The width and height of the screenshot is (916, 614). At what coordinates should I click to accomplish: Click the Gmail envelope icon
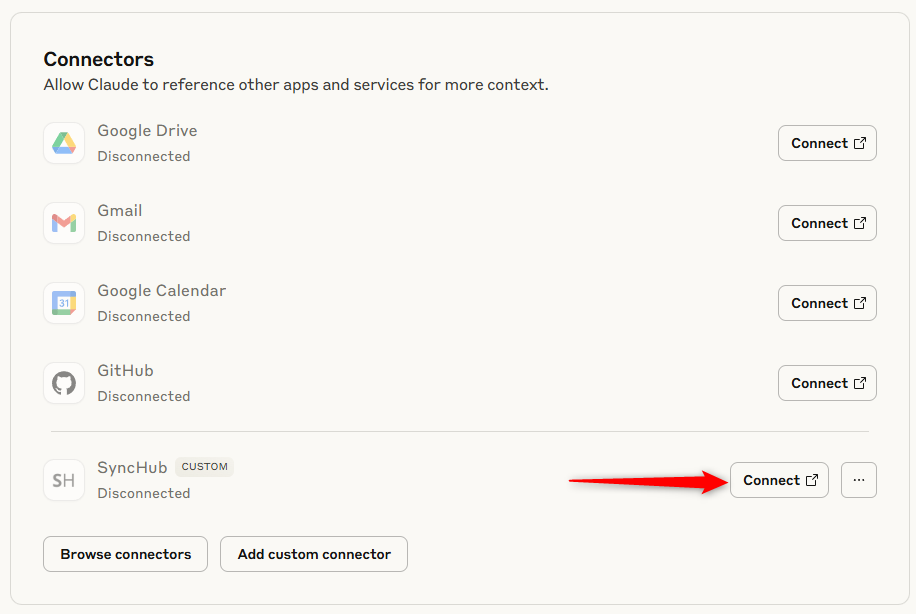click(64, 223)
